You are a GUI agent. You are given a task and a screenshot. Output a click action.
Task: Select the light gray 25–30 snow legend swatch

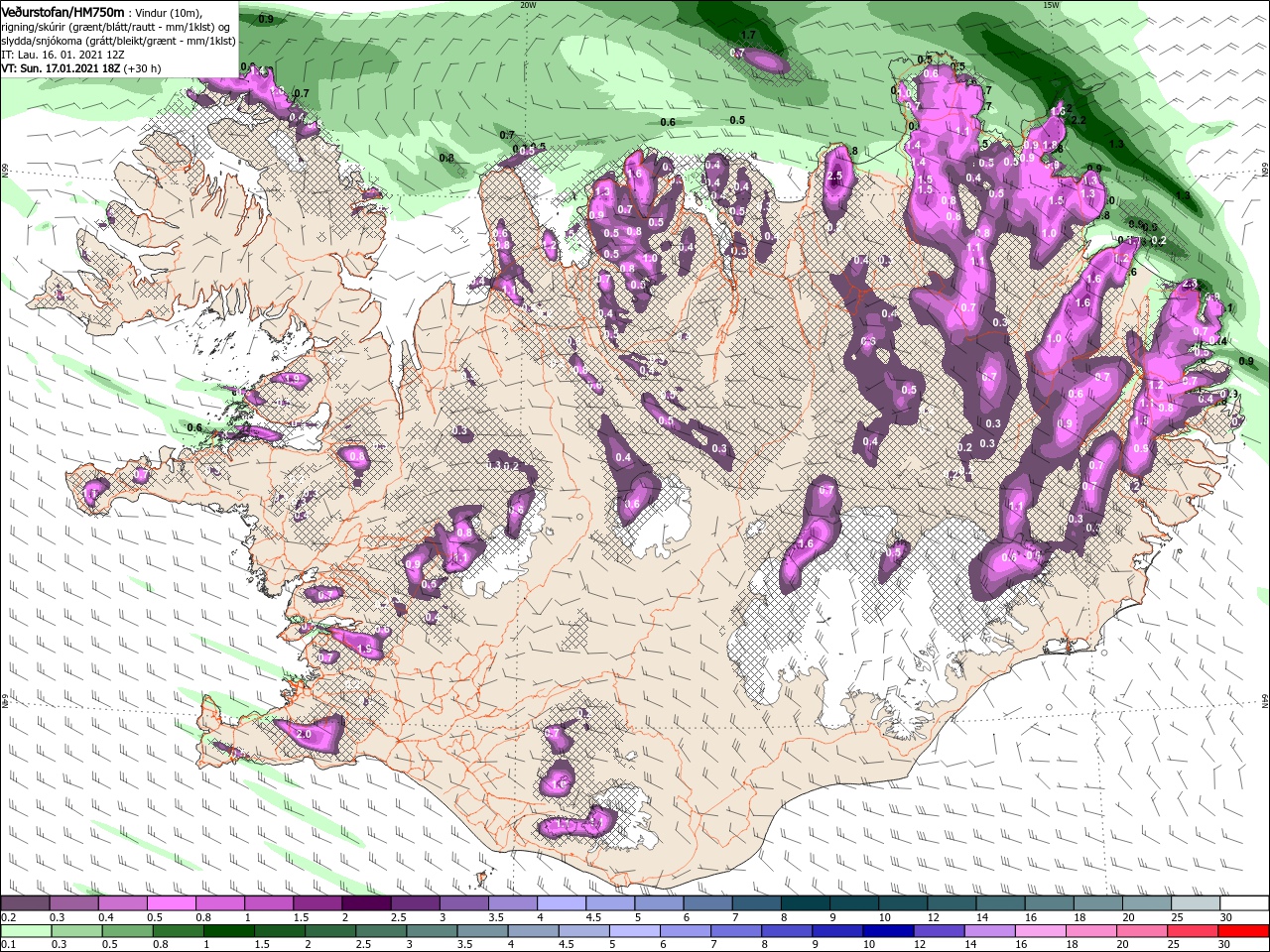point(1196,903)
